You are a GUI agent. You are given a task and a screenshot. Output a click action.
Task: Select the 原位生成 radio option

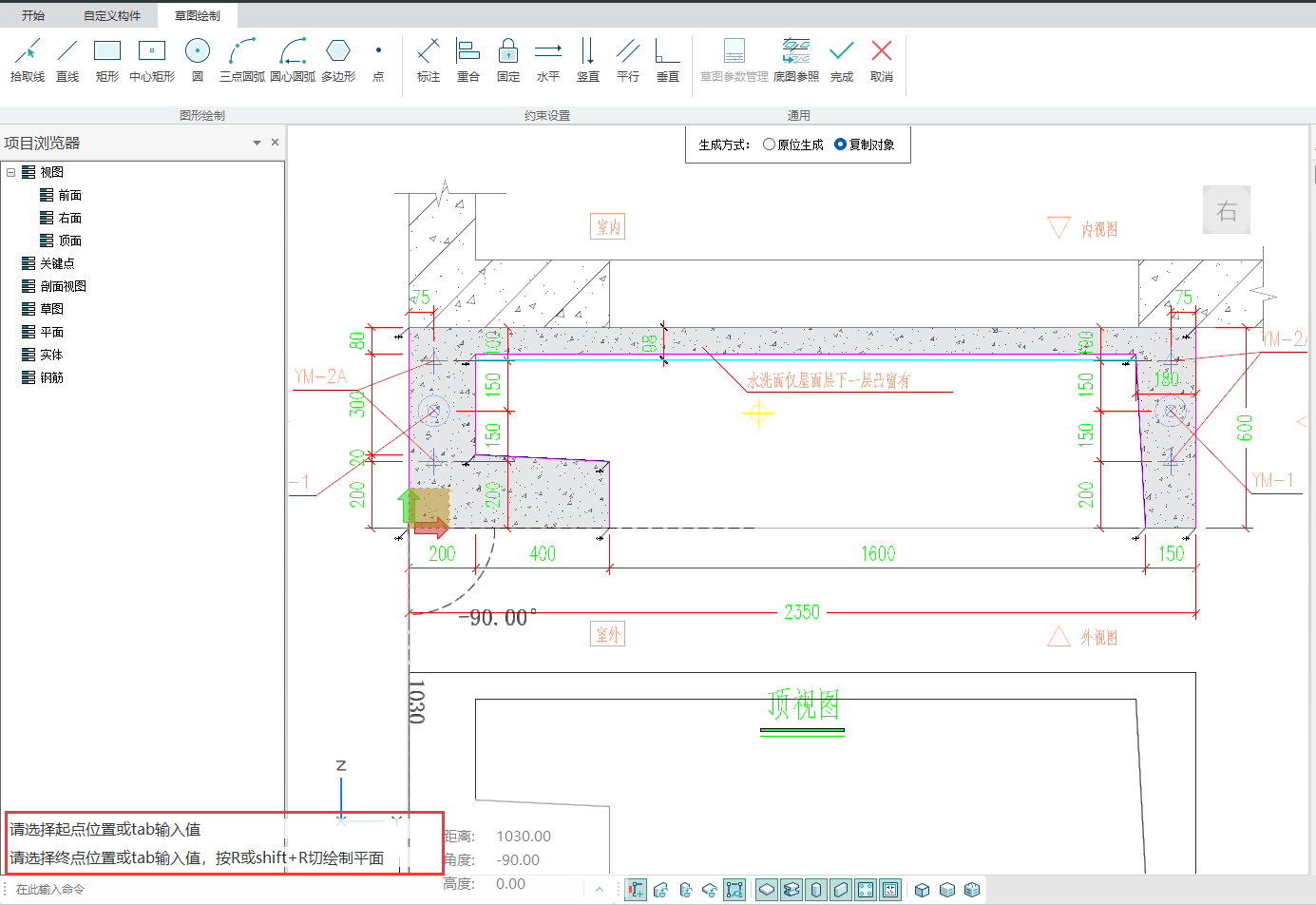coord(770,144)
